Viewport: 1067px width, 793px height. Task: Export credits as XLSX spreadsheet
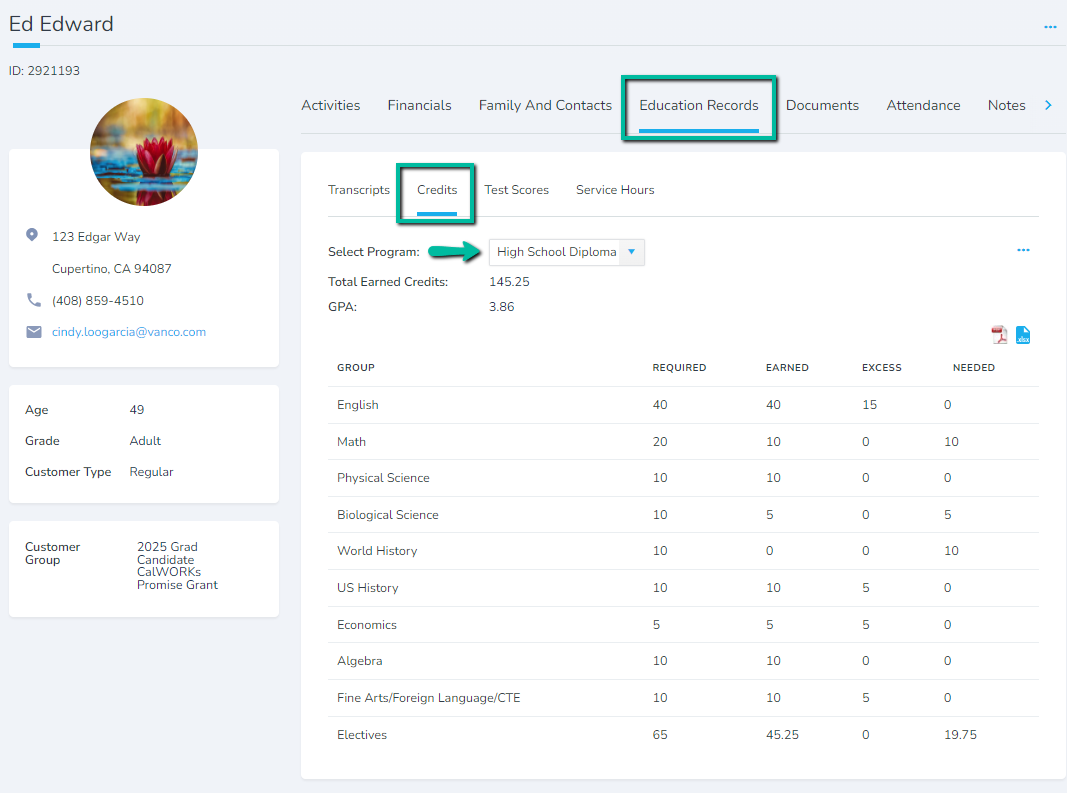(x=1023, y=335)
